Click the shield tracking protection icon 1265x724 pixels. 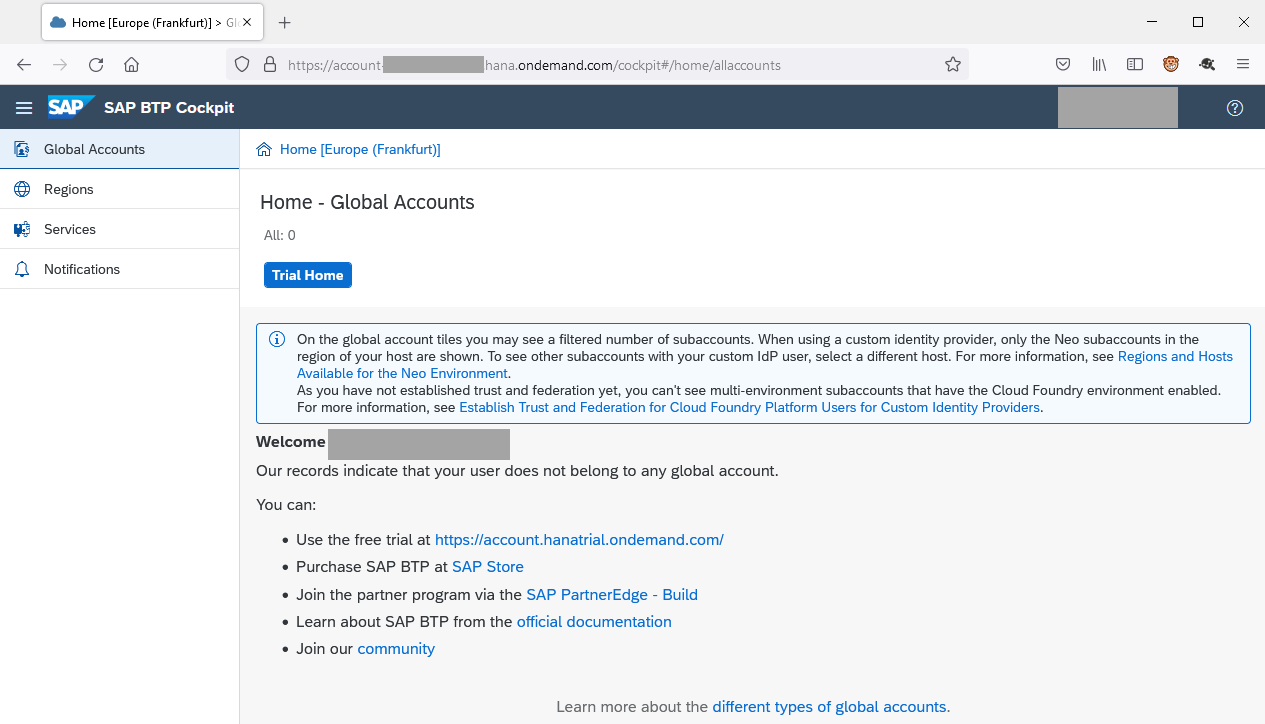pyautogui.click(x=242, y=64)
